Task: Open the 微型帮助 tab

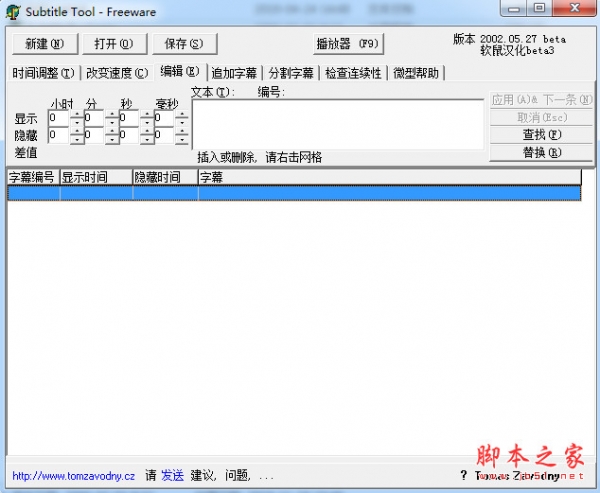Action: click(x=416, y=73)
